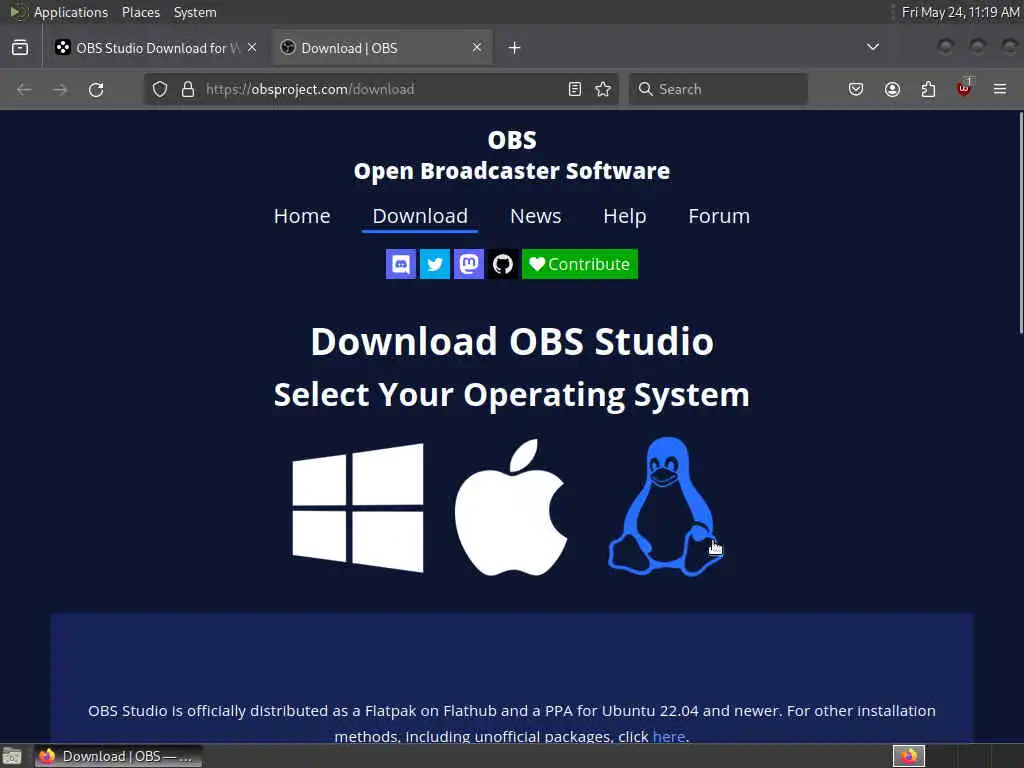Open the Pocket save icon
Viewport: 1024px width, 768px height.
856,89
